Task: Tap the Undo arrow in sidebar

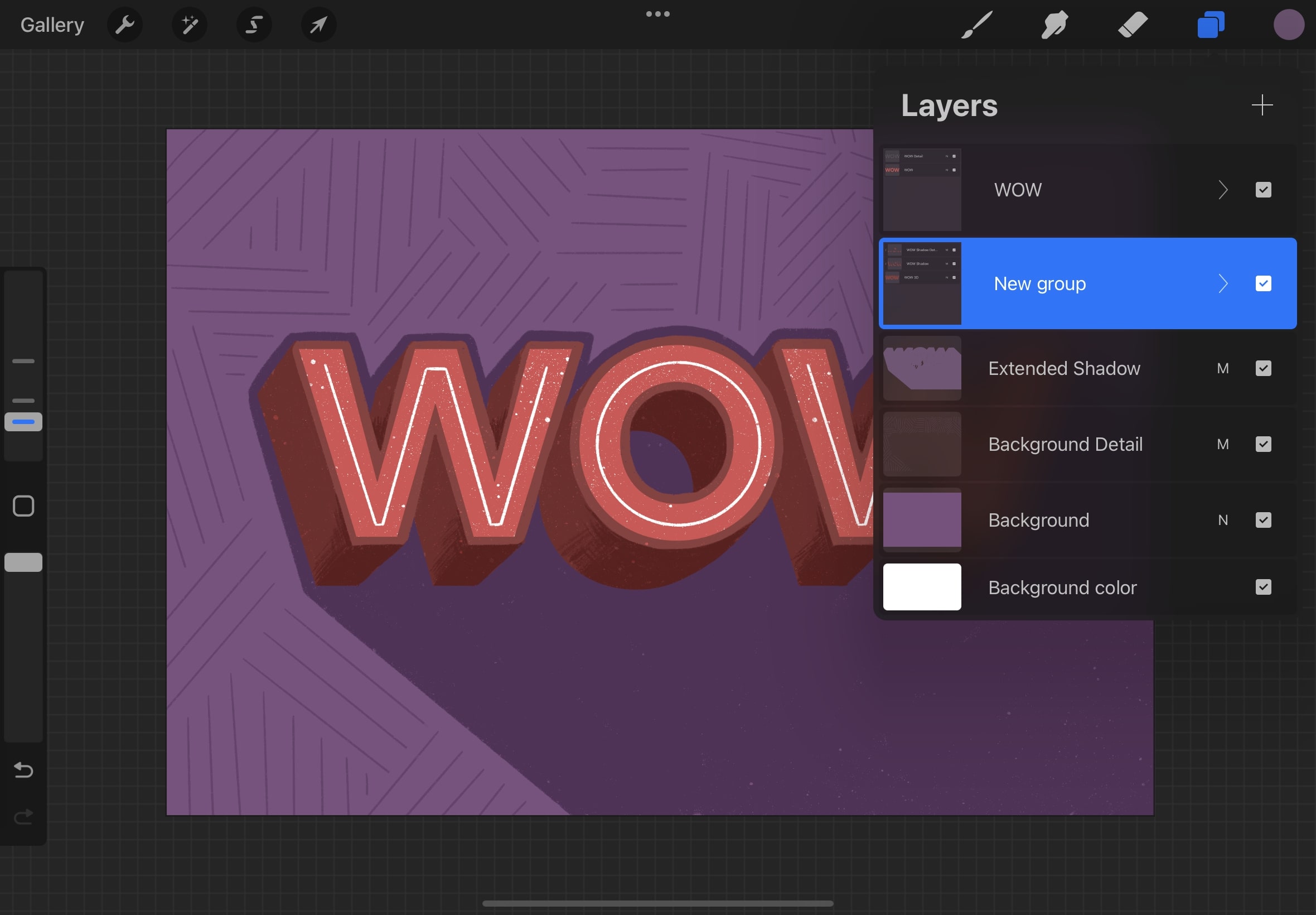Action: point(23,769)
